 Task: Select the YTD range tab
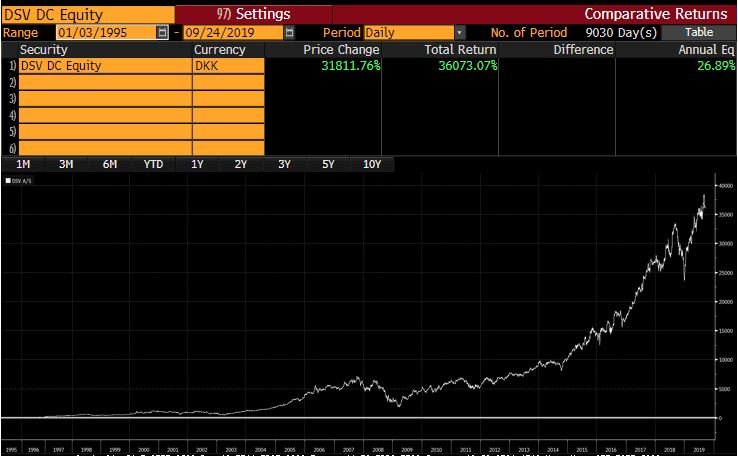153,164
